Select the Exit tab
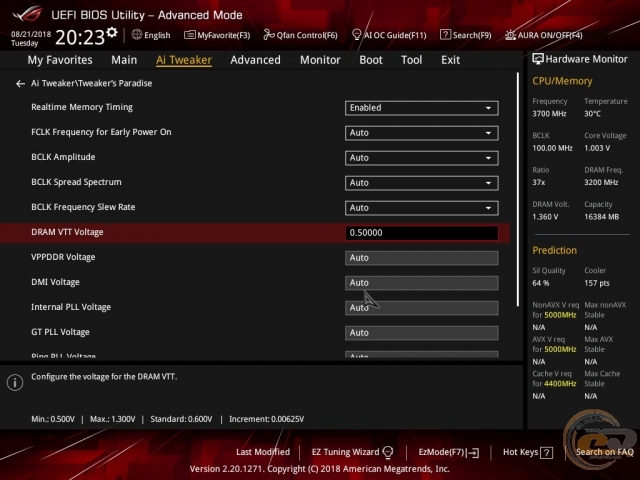Viewport: 640px width, 480px height. [450, 60]
